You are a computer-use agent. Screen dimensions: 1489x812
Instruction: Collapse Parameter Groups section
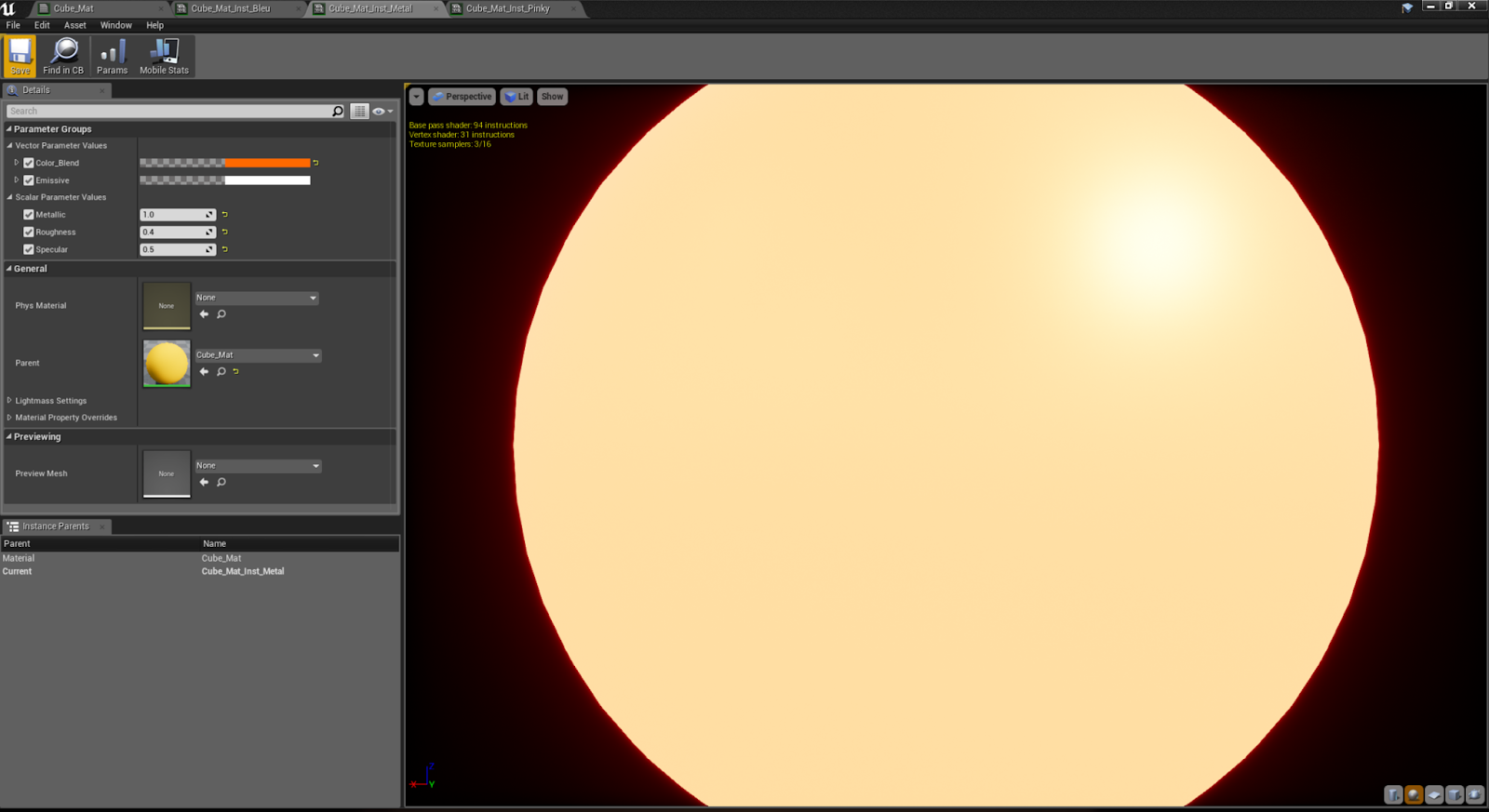tap(9, 129)
